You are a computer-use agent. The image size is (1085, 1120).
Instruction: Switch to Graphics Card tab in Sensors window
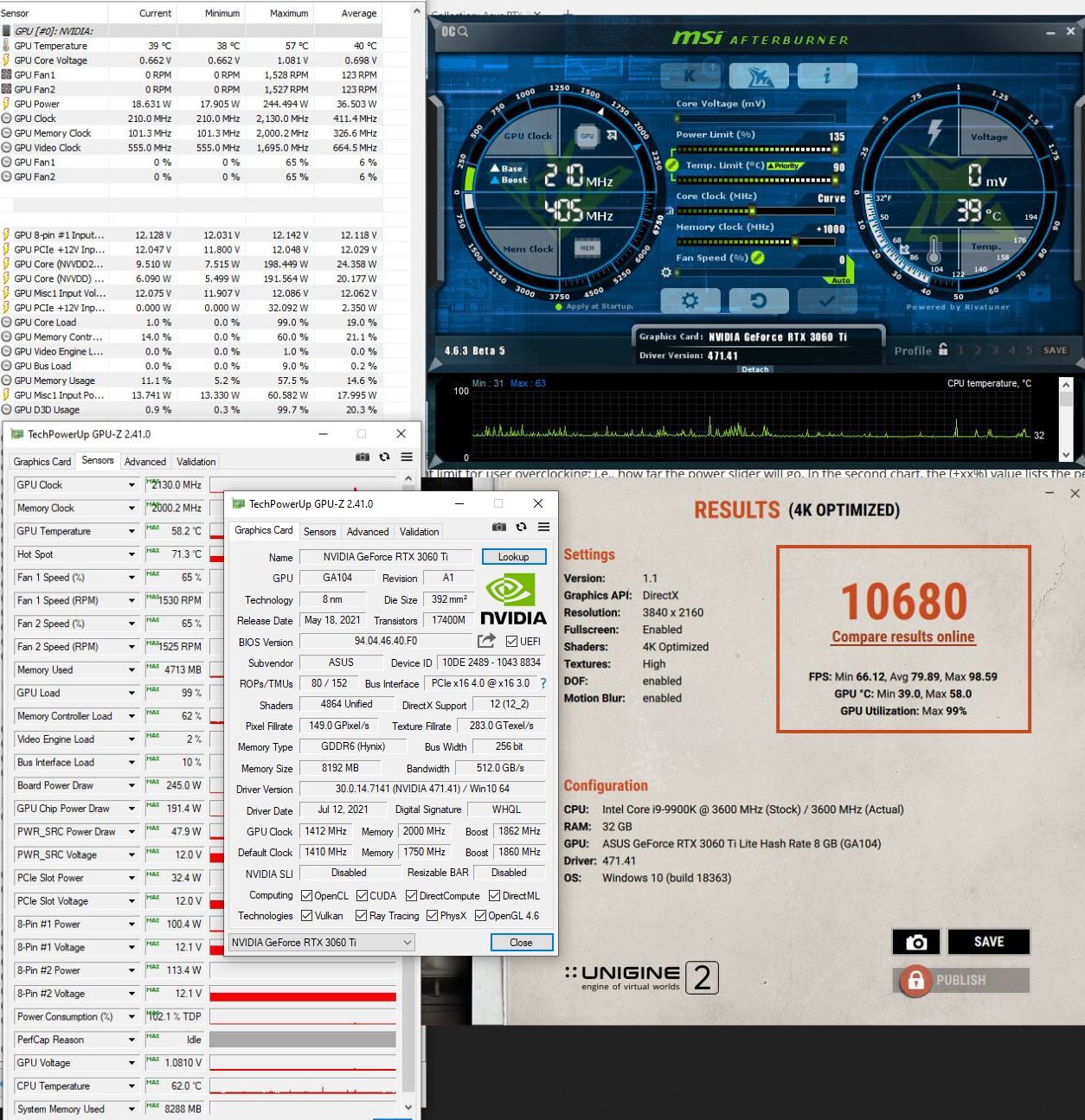[42, 462]
